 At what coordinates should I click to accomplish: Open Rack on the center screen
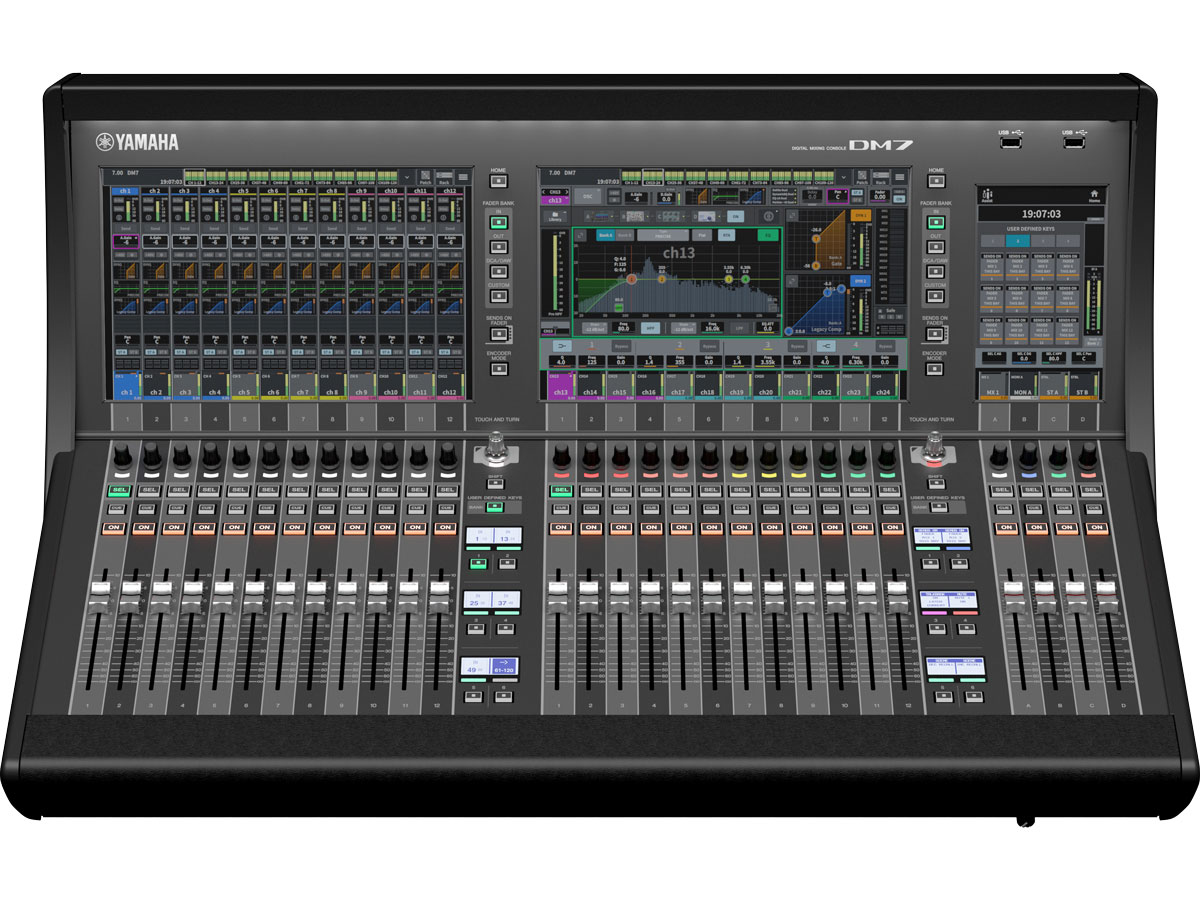click(x=881, y=177)
